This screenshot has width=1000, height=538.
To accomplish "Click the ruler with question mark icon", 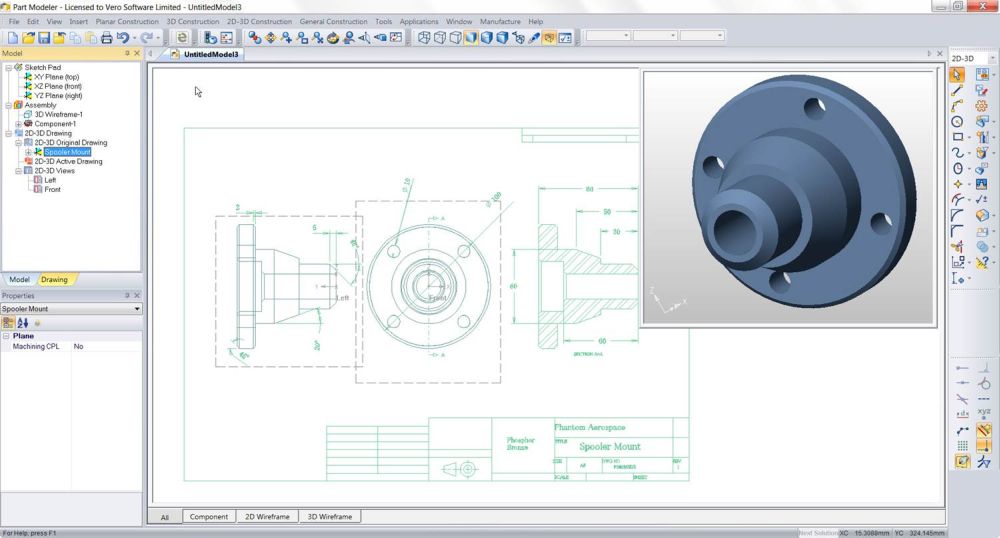I will pyautogui.click(x=983, y=261).
